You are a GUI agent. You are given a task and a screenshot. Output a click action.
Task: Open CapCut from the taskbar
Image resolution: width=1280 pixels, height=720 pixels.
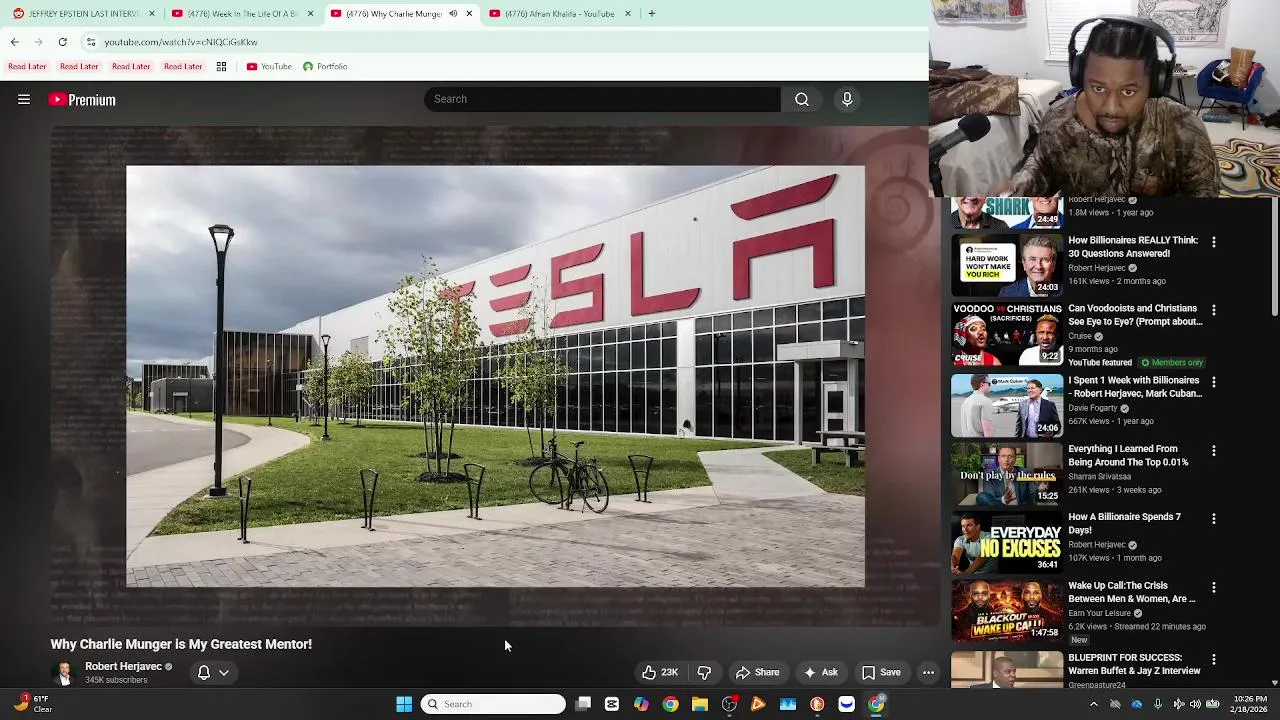[x=612, y=704]
